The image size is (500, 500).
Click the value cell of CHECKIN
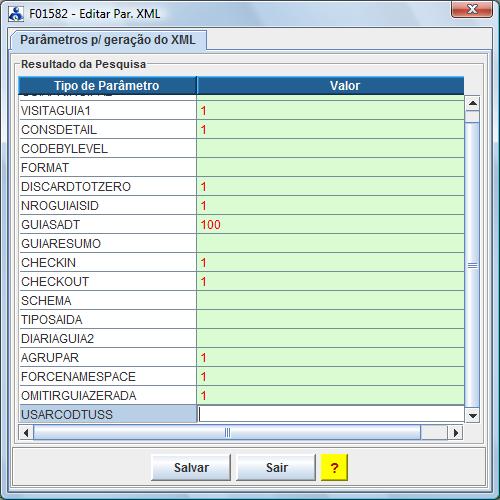pos(331,262)
